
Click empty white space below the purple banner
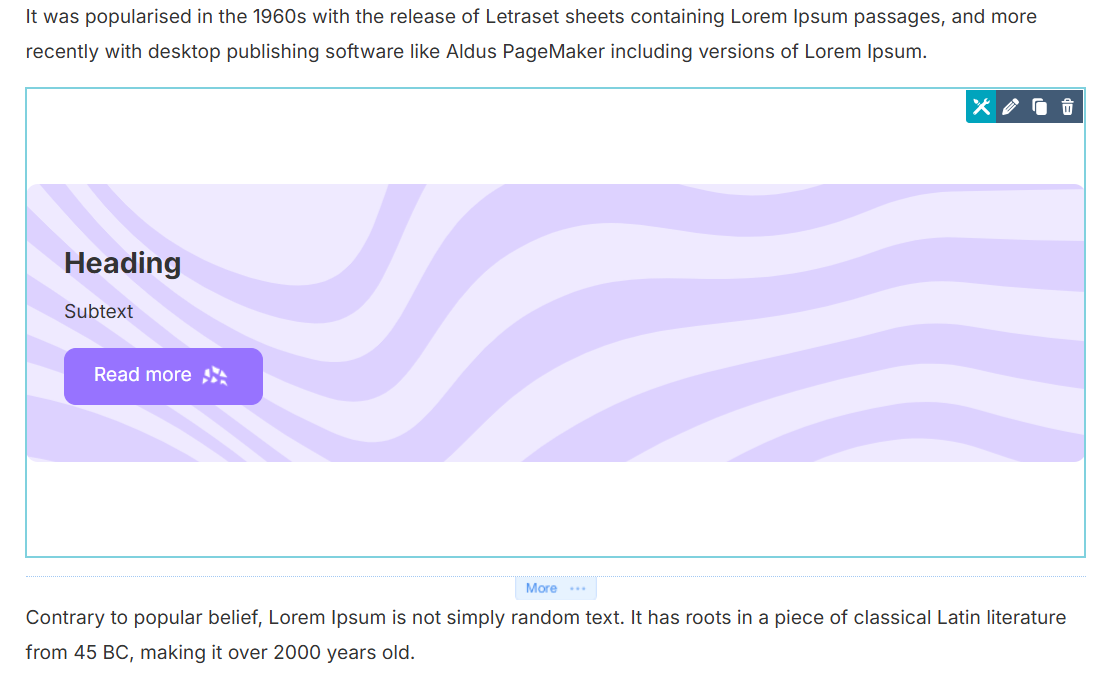(x=500, y=508)
